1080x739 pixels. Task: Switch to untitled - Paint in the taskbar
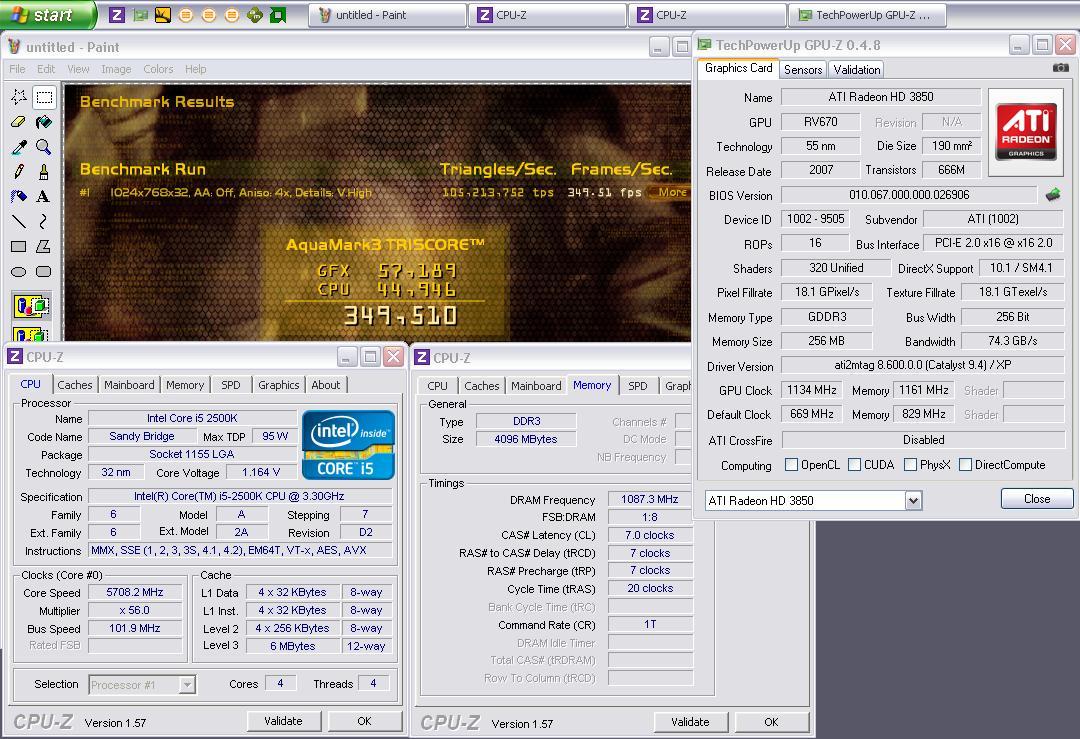[387, 14]
